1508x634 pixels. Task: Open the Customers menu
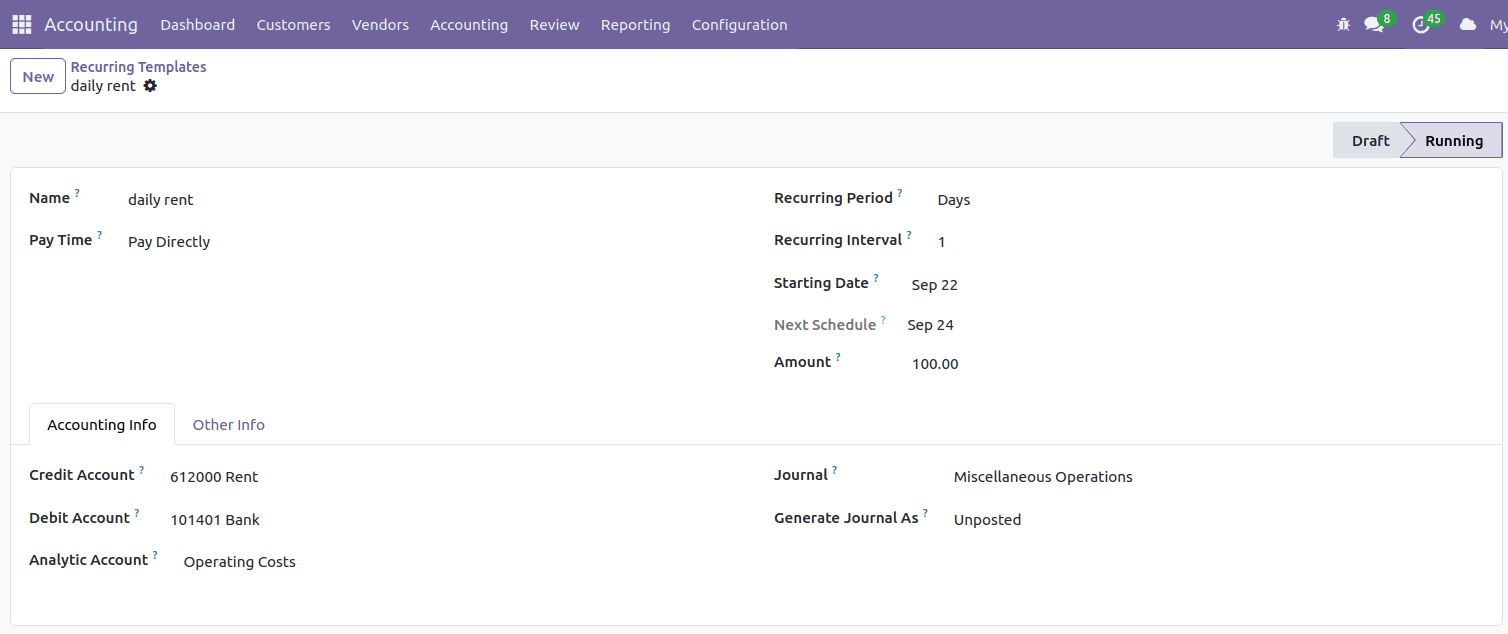[x=293, y=25]
